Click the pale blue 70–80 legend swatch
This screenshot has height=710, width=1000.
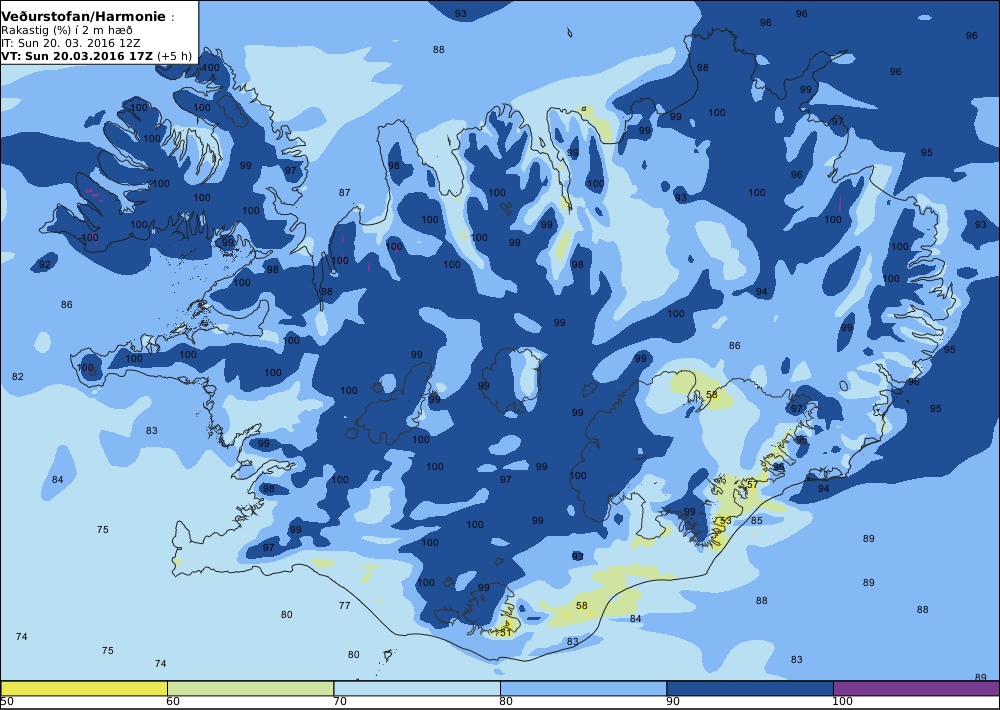416,688
